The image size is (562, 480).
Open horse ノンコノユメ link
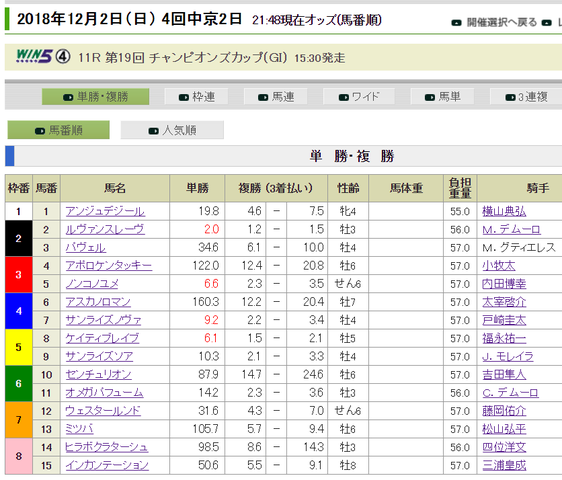[92, 284]
